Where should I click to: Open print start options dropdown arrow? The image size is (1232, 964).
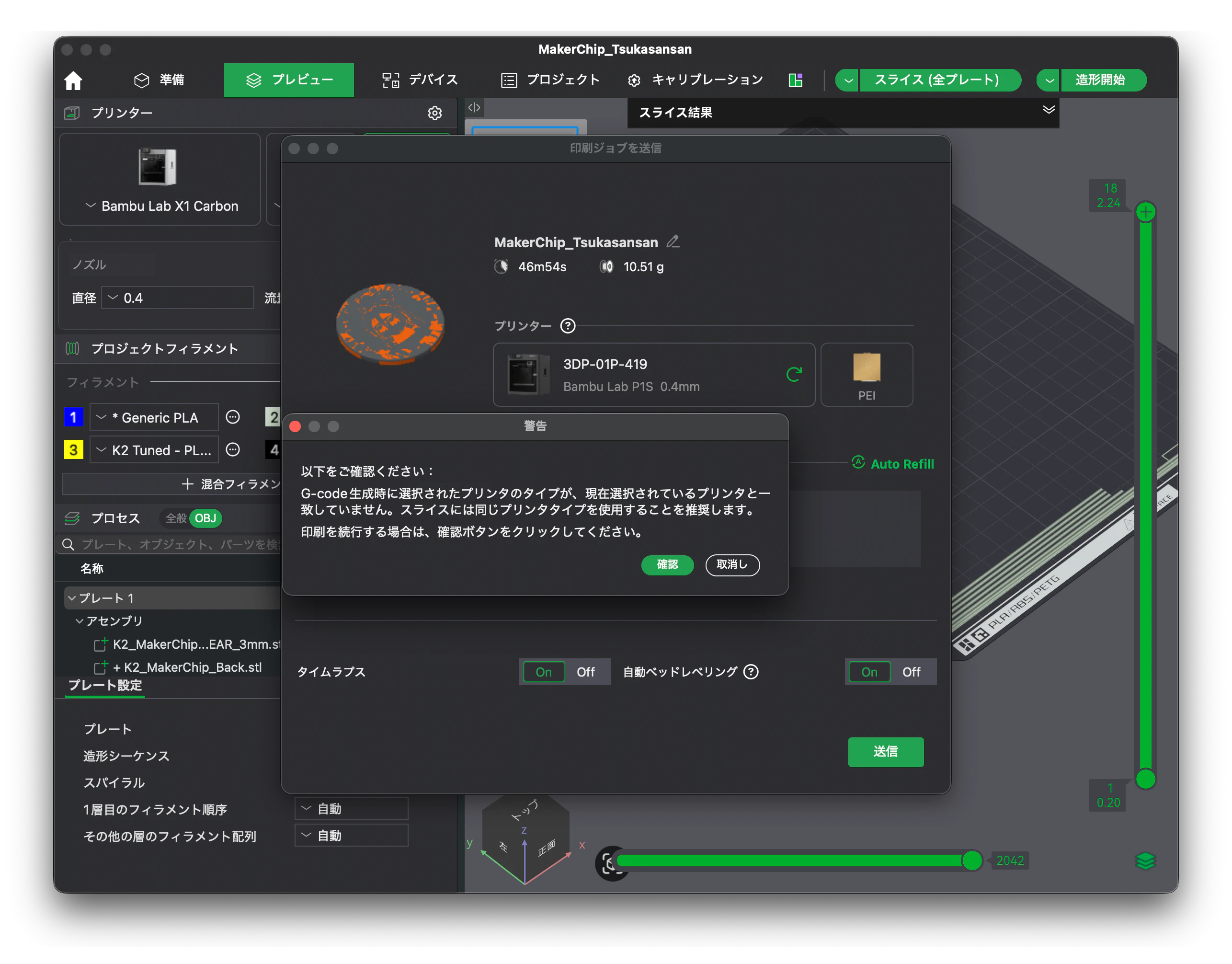coord(1049,80)
